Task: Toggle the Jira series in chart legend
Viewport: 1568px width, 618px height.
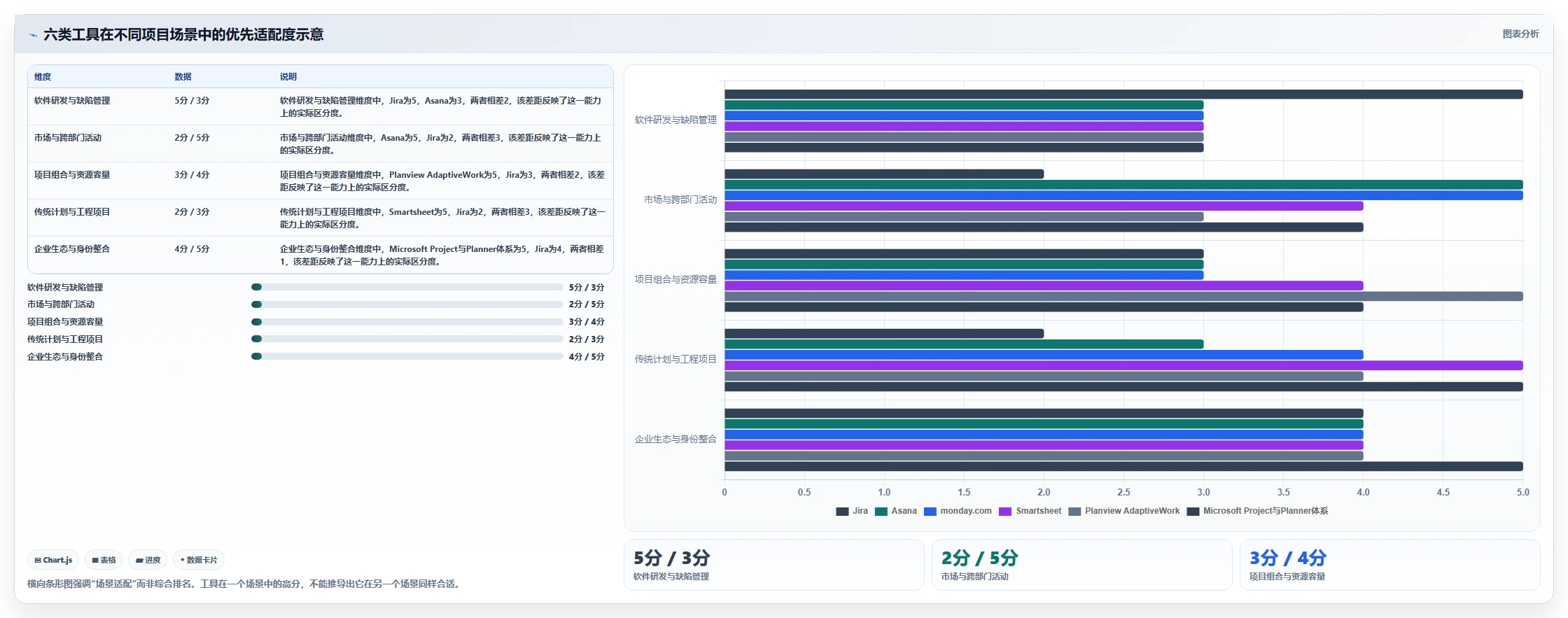Action: pos(852,511)
